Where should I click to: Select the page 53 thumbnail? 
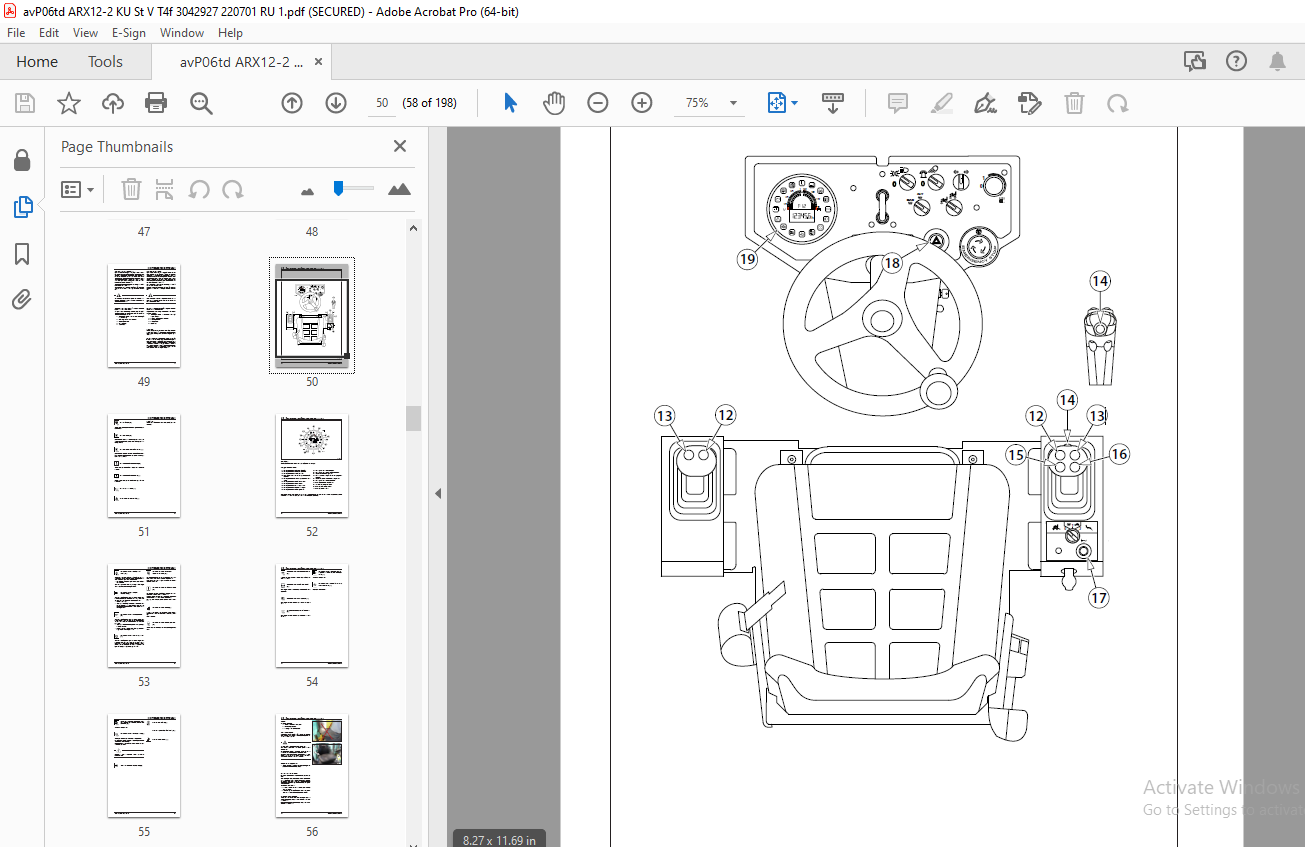144,616
